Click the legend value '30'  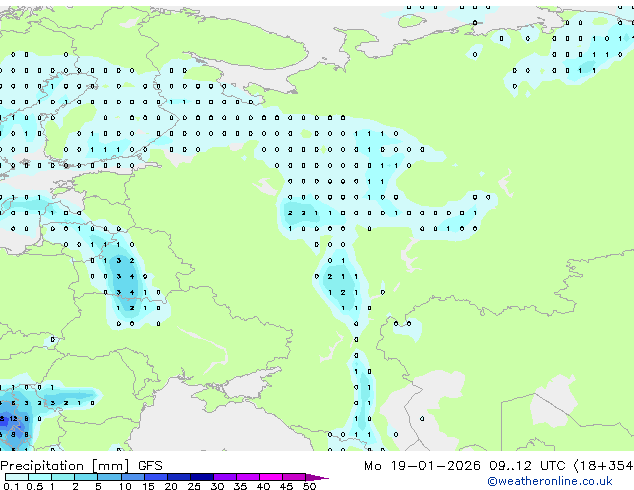218,486
